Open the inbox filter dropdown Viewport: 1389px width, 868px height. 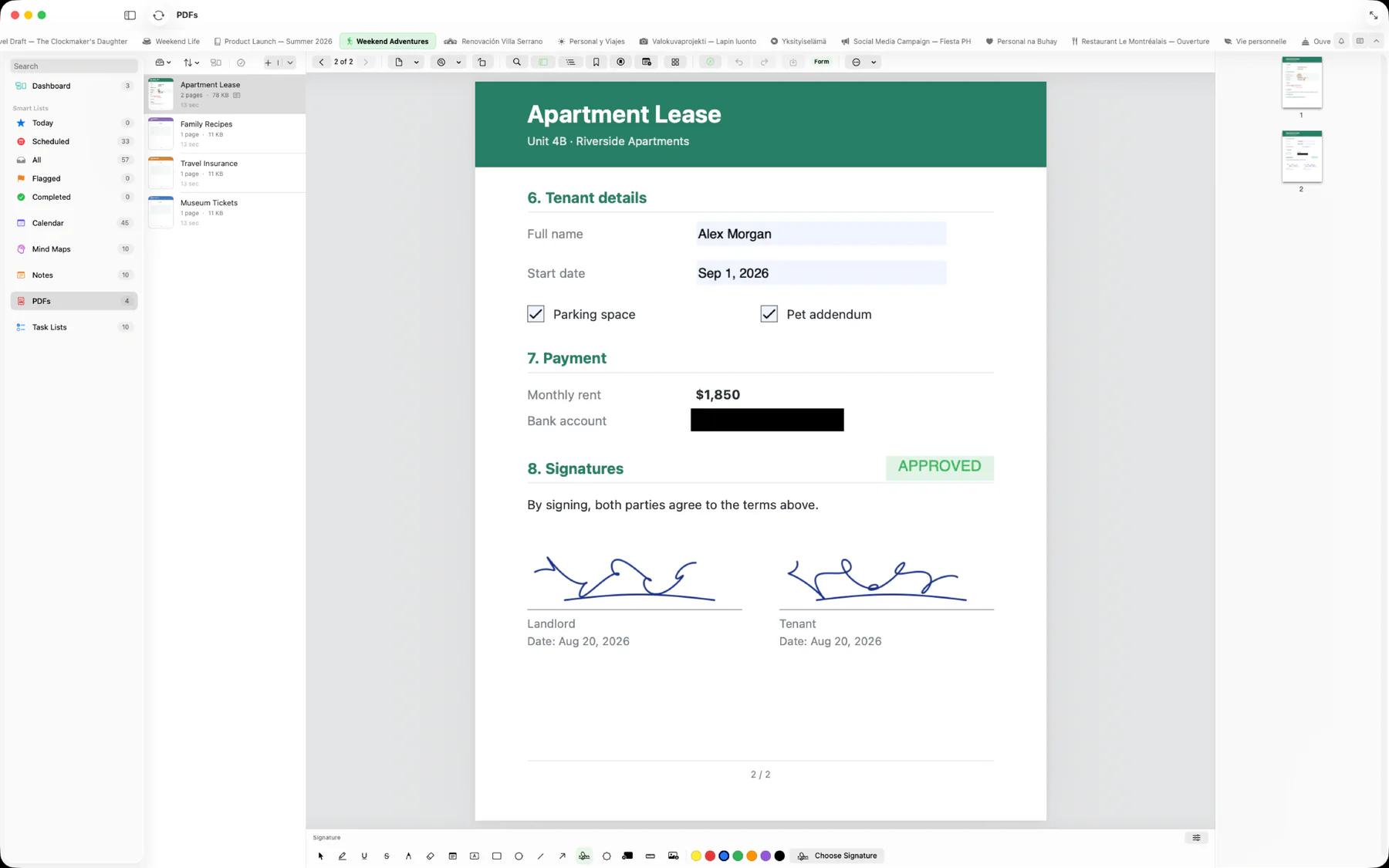[x=162, y=62]
